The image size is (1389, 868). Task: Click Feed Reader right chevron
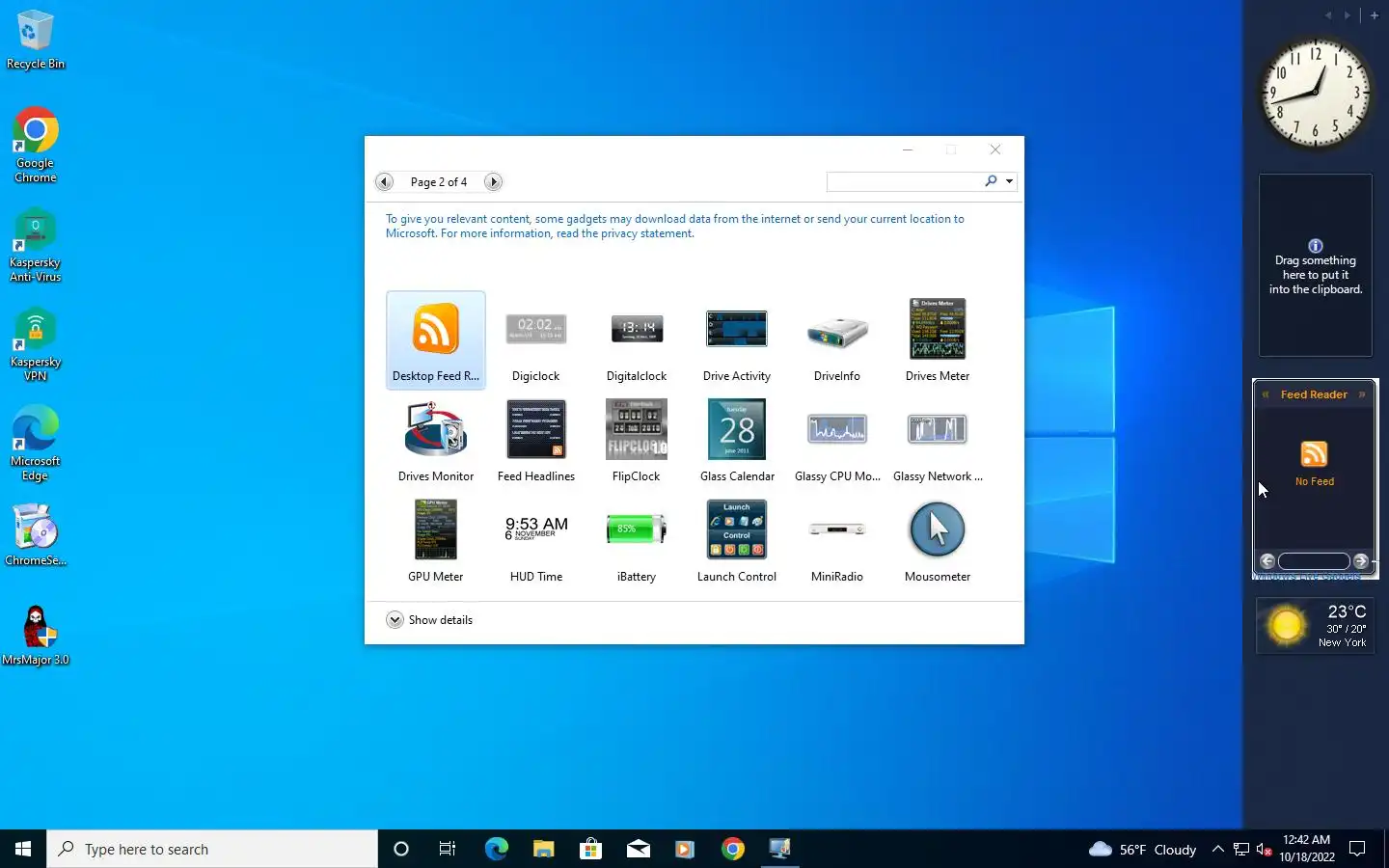[x=1362, y=394]
